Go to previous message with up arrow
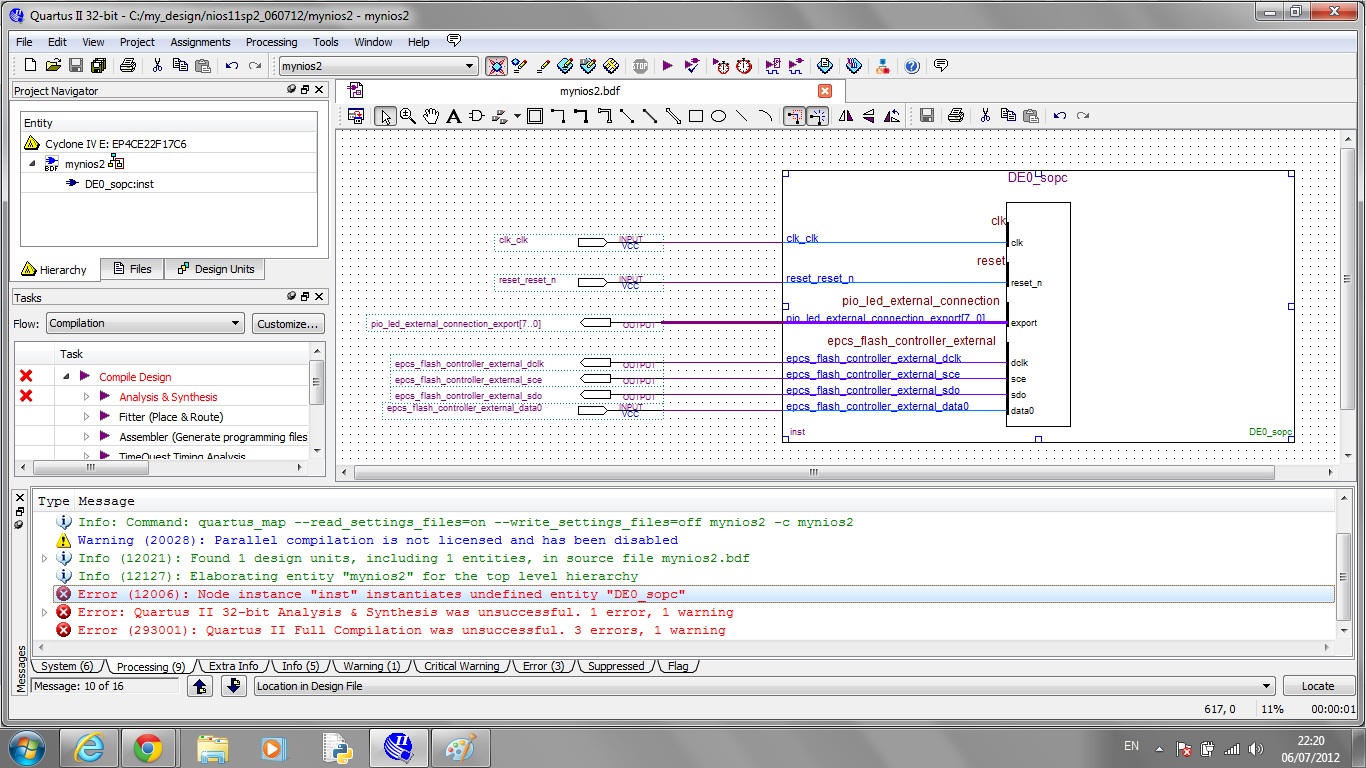This screenshot has height=768, width=1366. (x=200, y=686)
